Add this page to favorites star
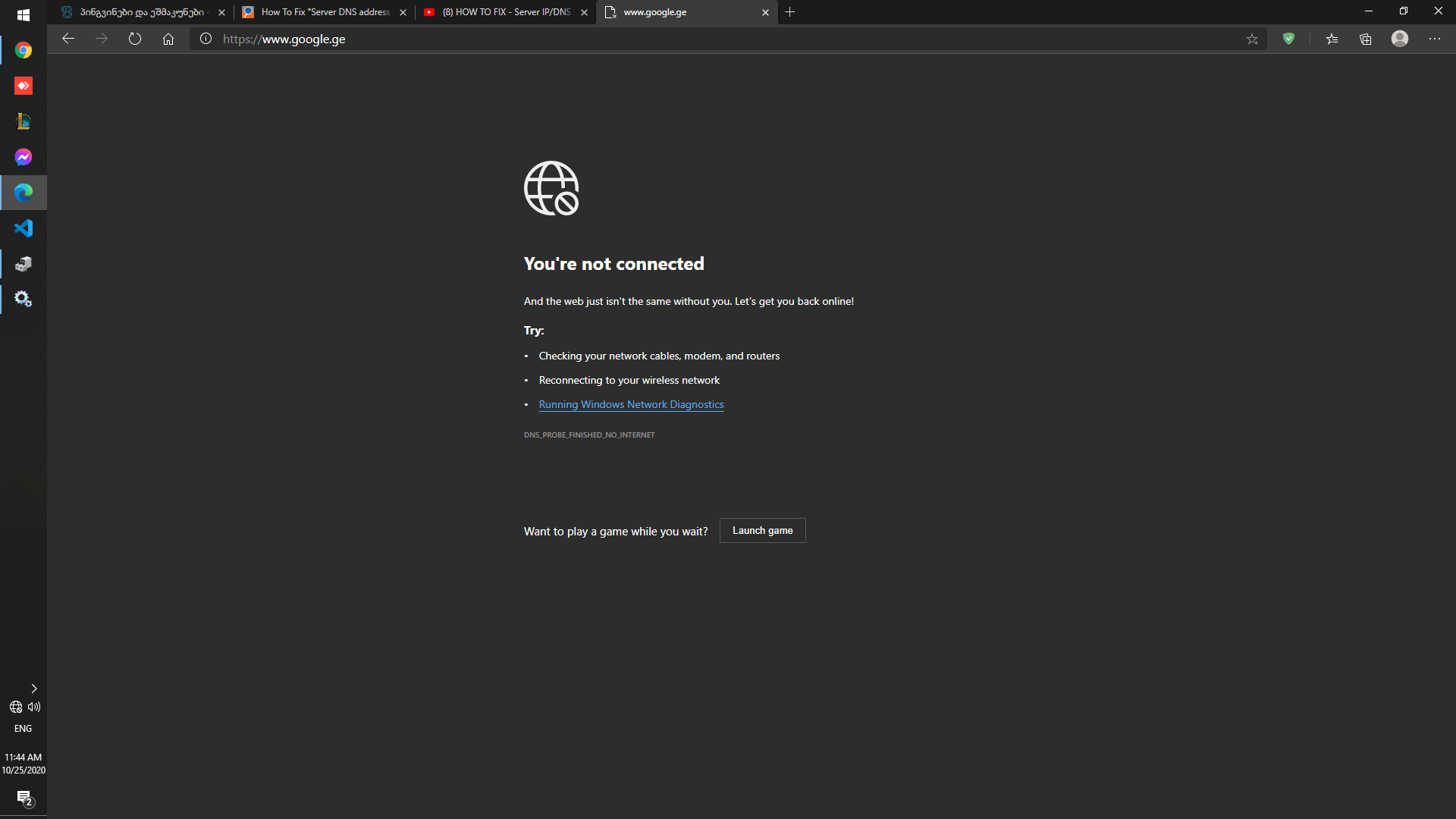The width and height of the screenshot is (1456, 819). point(1252,39)
